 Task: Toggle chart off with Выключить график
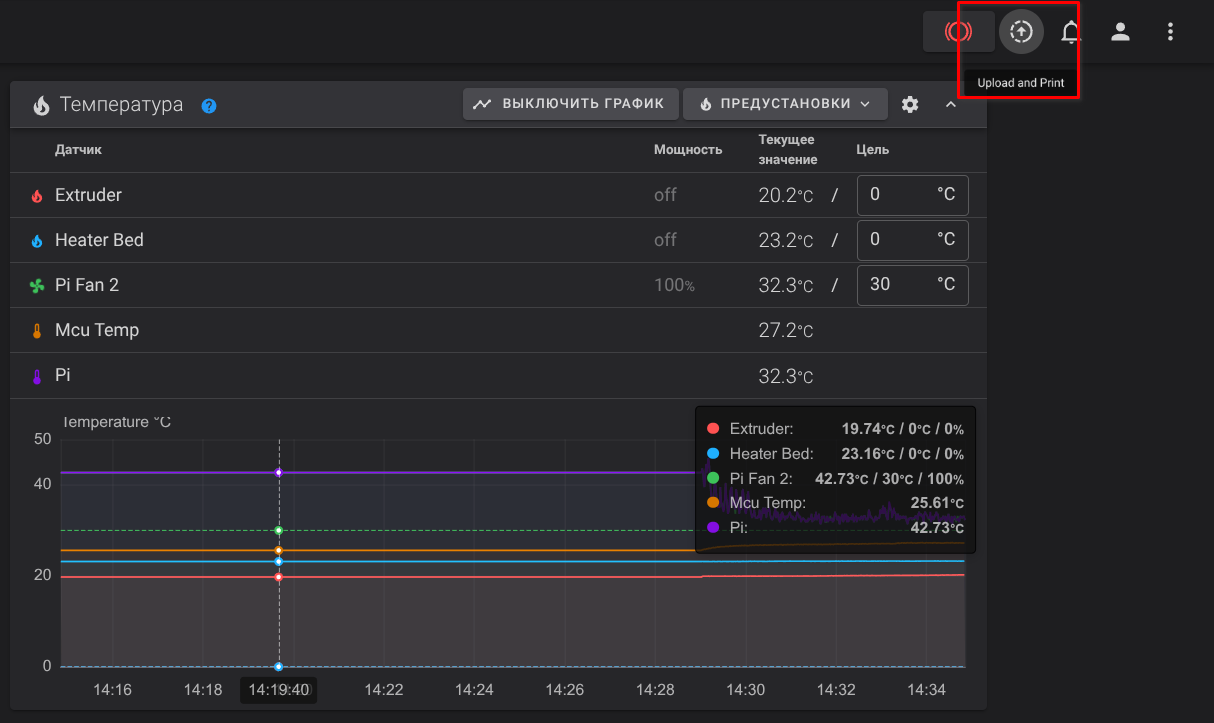pyautogui.click(x=570, y=104)
